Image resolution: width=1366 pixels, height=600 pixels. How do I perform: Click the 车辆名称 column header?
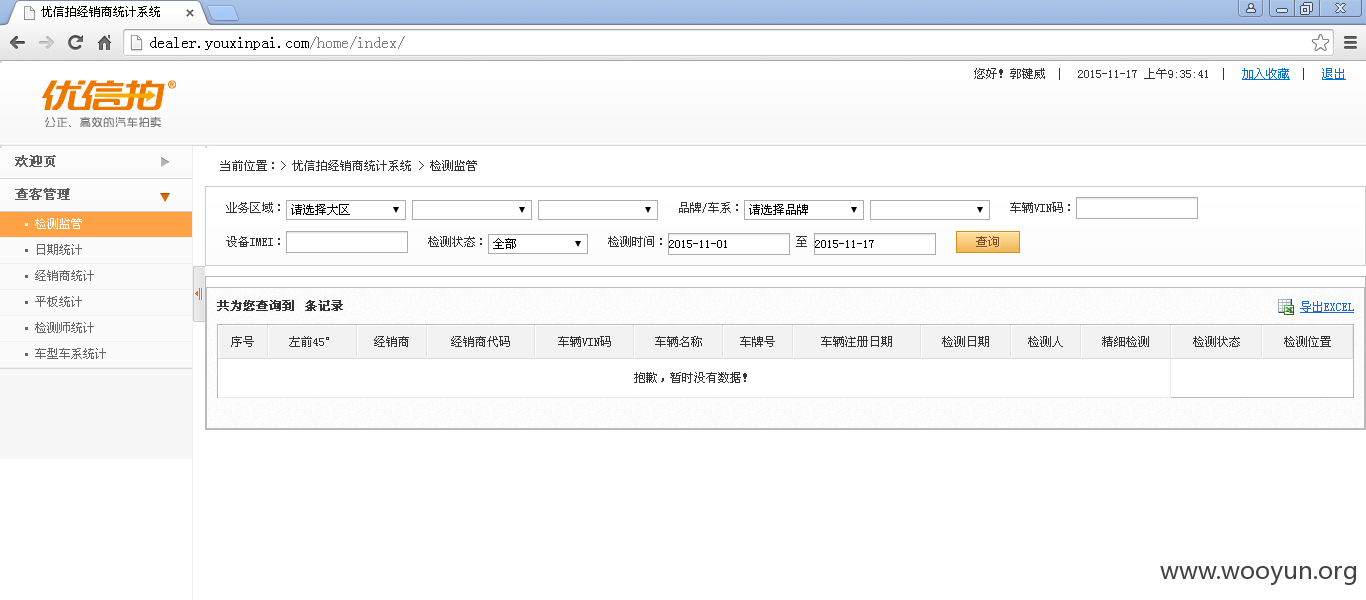(x=679, y=342)
